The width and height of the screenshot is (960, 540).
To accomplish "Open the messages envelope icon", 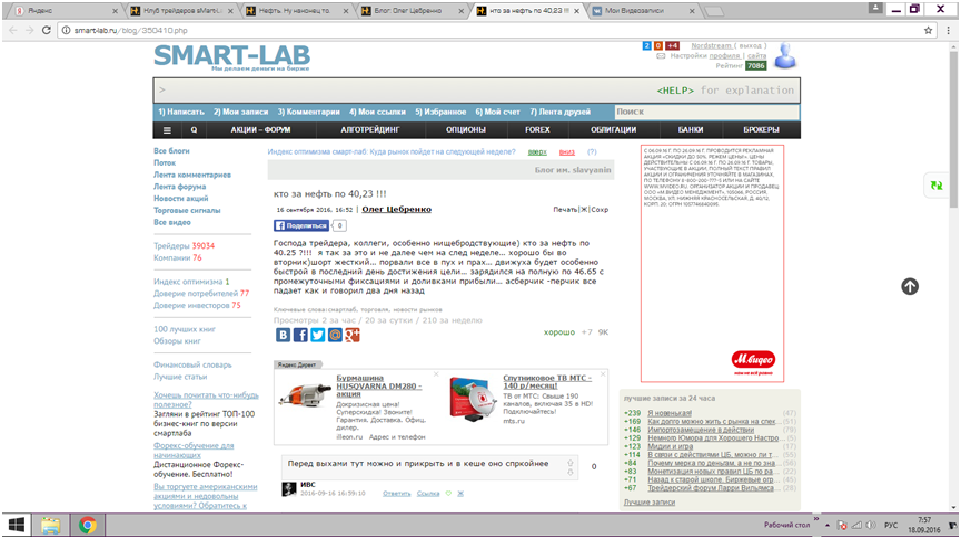I will (x=661, y=56).
